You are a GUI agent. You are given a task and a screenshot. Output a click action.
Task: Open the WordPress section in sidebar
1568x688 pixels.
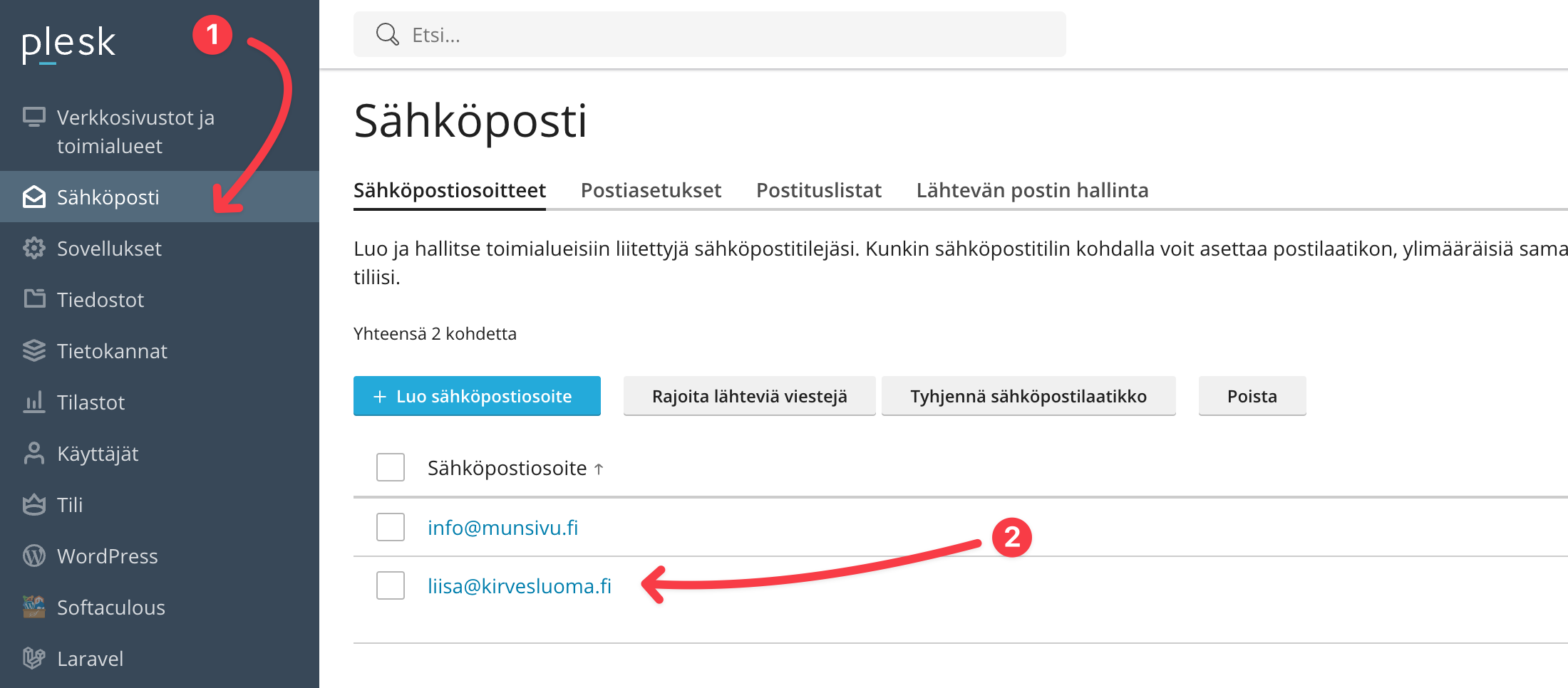click(x=107, y=556)
